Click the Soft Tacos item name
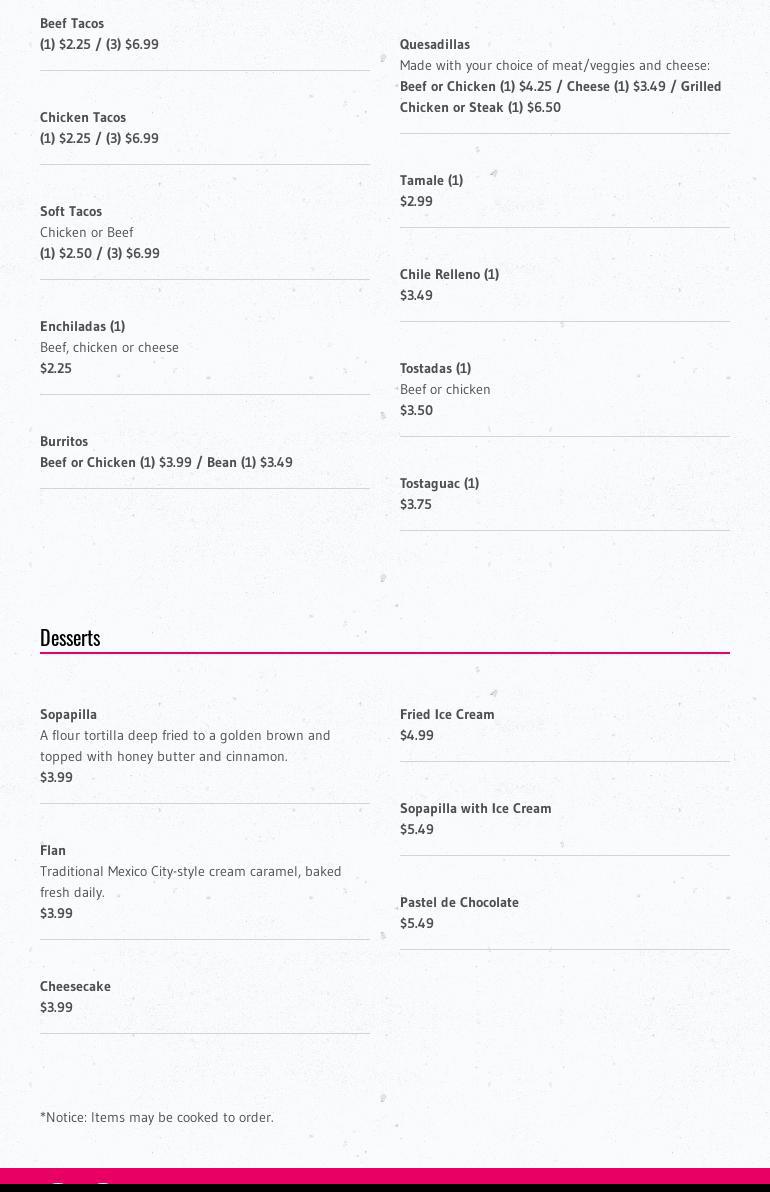Image resolution: width=770 pixels, height=1192 pixels. pos(71,211)
